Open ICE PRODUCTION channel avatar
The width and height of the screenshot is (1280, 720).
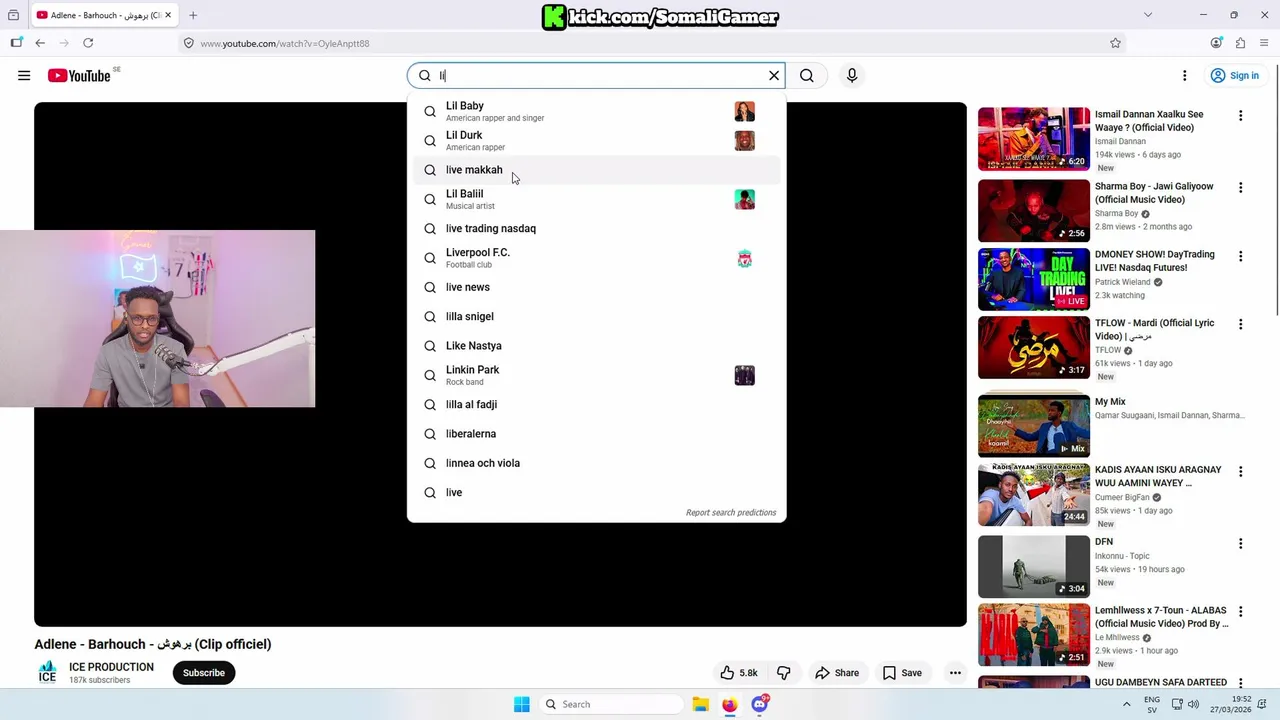(47, 672)
